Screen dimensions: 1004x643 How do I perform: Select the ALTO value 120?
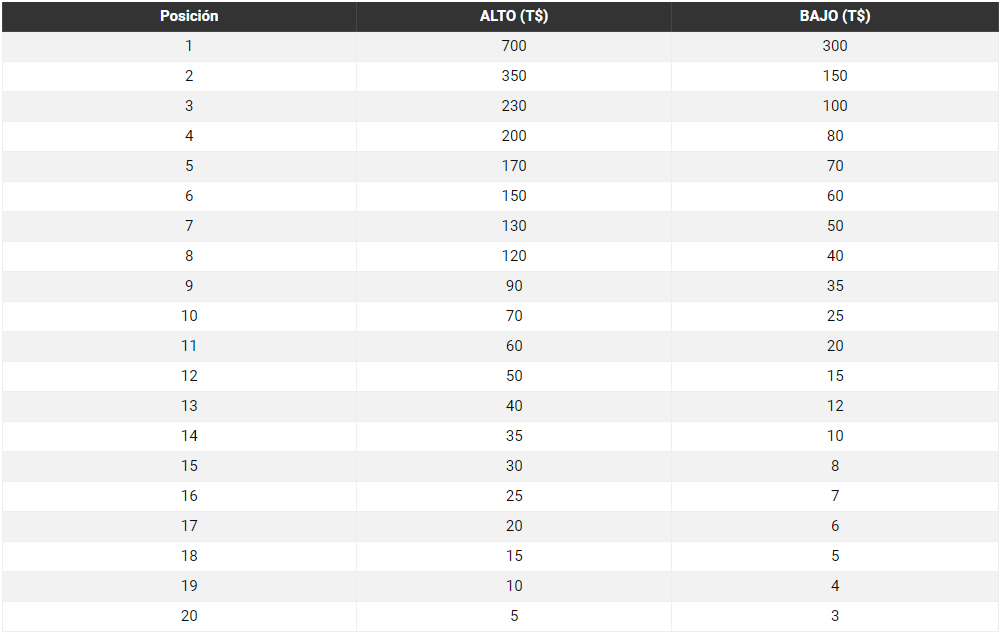[514, 256]
